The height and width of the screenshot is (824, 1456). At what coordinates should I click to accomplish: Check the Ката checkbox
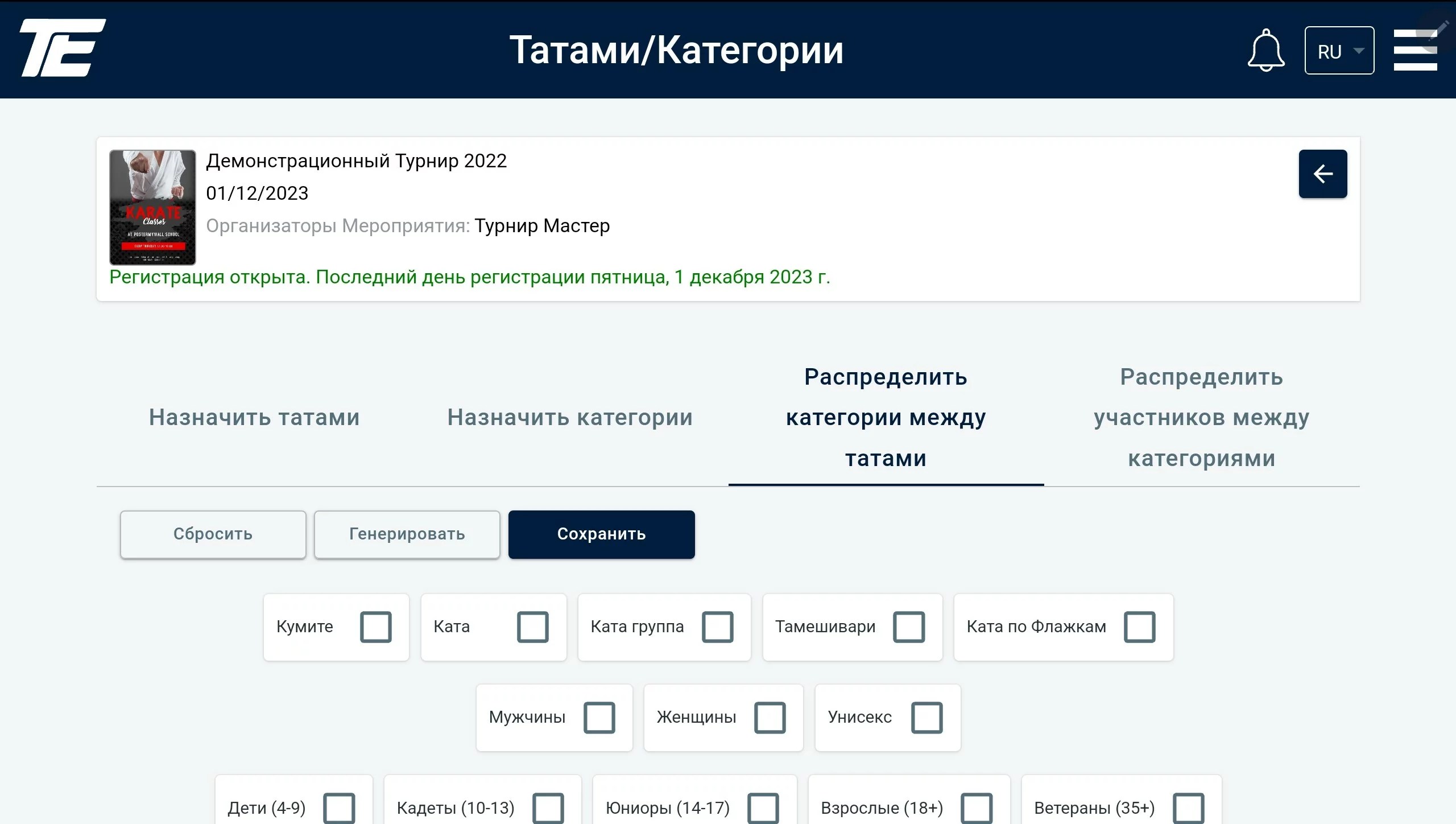[x=533, y=627]
